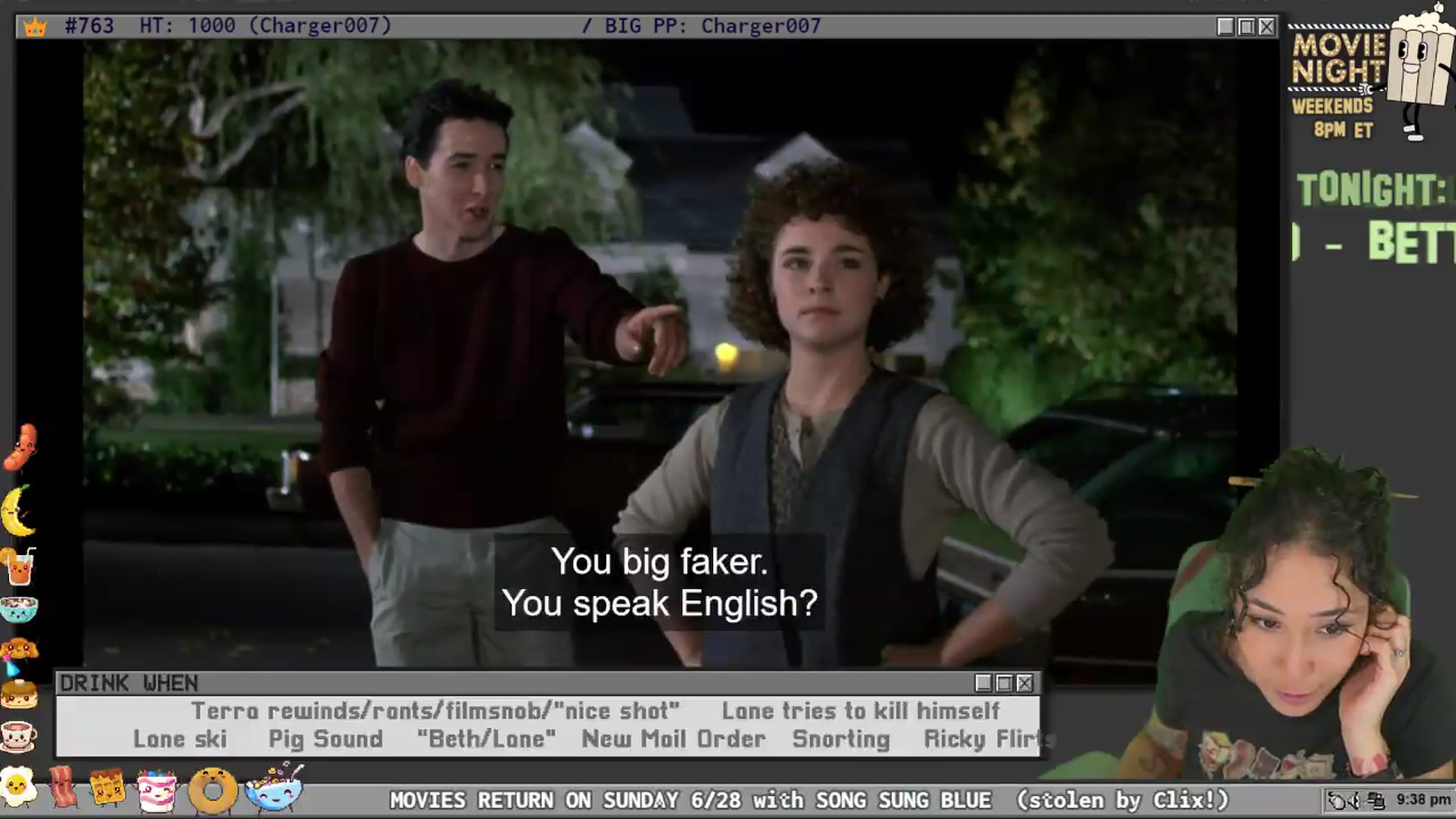Click the "Lane ski" rule
The image size is (1456, 819).
[x=180, y=739]
